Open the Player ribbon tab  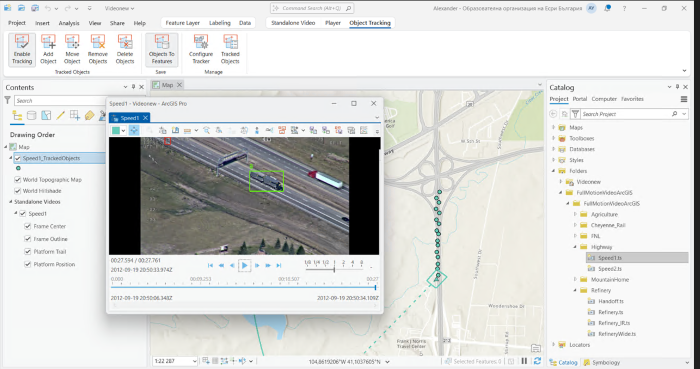point(333,23)
